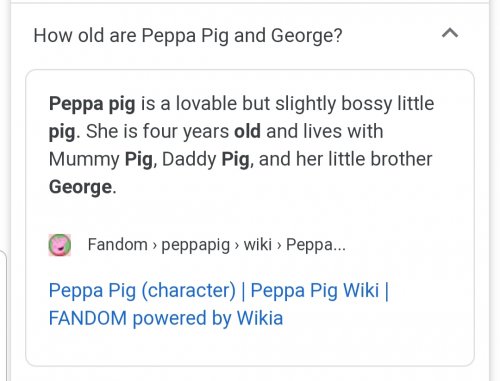Click 'and her little brother' snippet text

tap(345, 159)
